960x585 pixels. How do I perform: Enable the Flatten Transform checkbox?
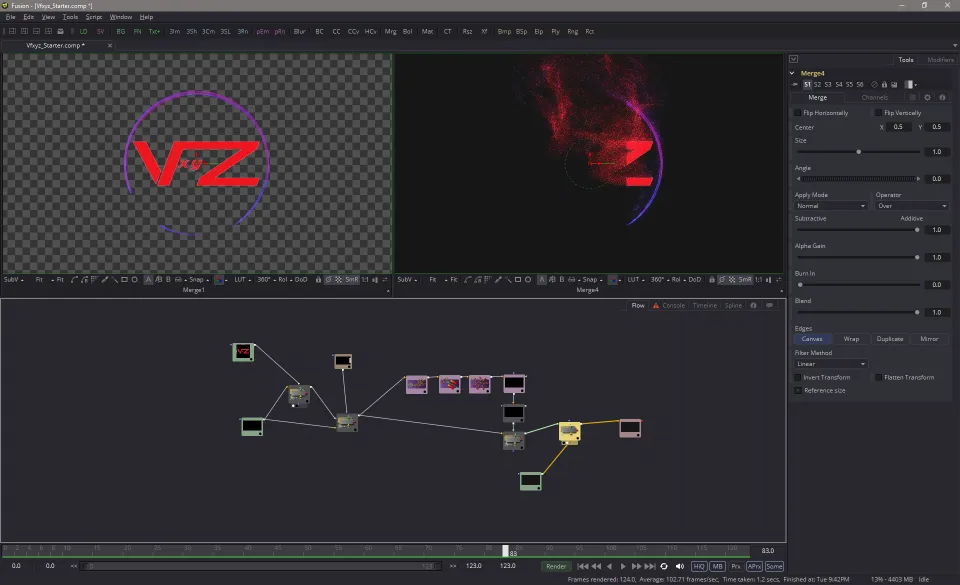click(879, 378)
